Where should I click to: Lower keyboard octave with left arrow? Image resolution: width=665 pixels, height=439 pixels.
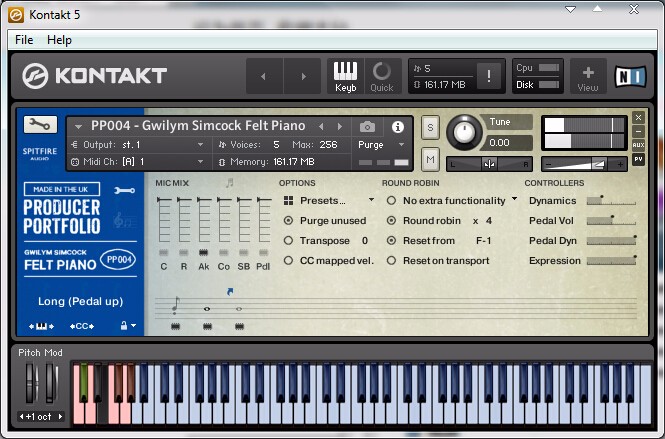click(x=21, y=417)
